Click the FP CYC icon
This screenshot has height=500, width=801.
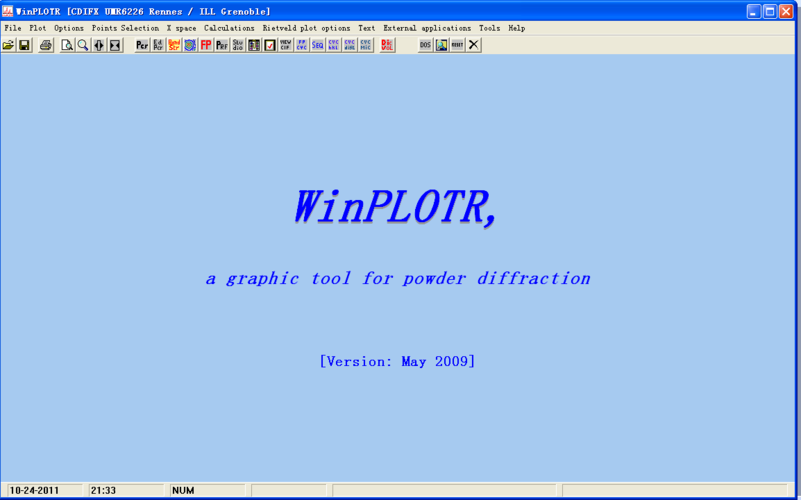pos(302,45)
